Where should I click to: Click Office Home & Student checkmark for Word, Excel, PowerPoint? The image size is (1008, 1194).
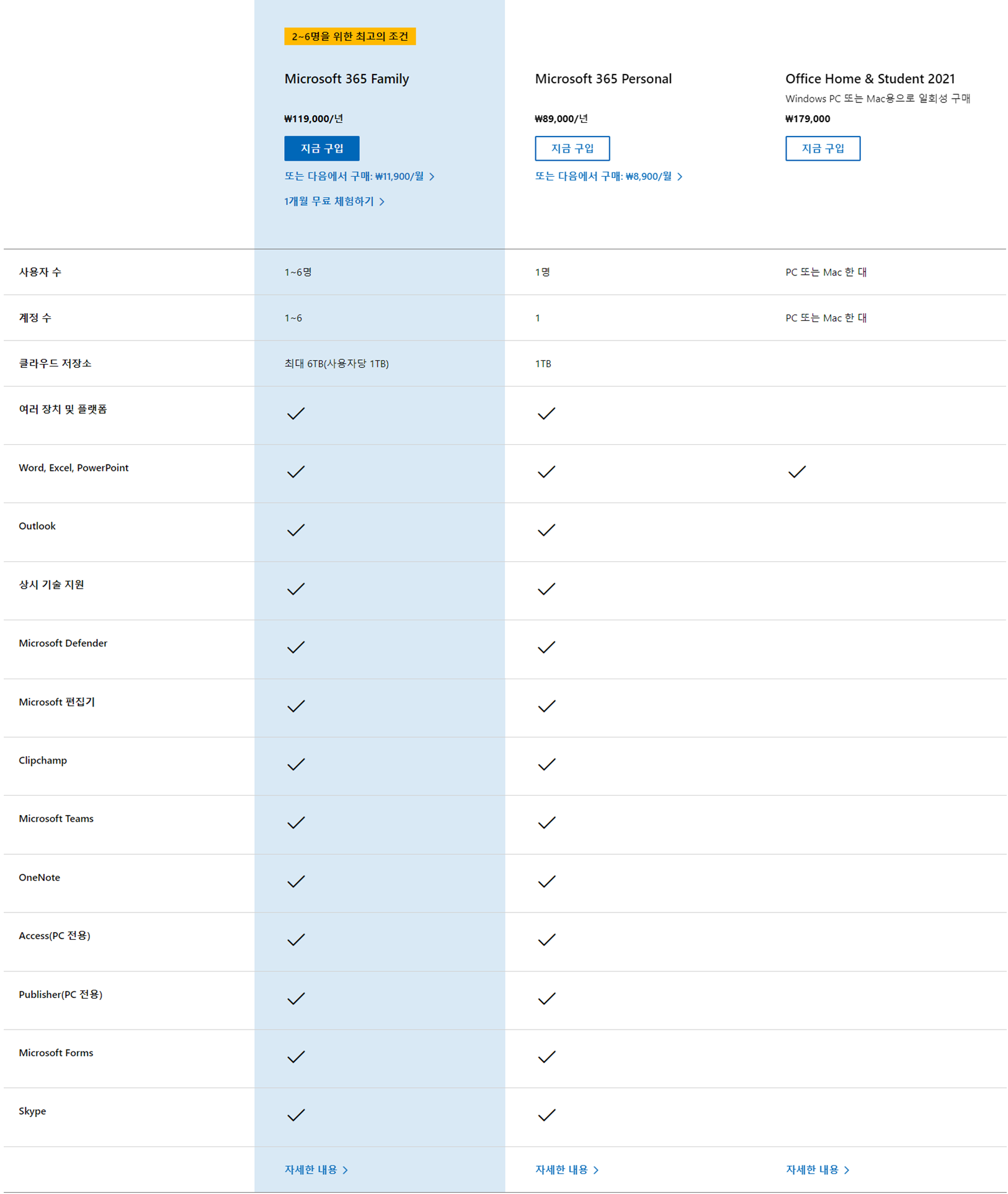pos(797,472)
